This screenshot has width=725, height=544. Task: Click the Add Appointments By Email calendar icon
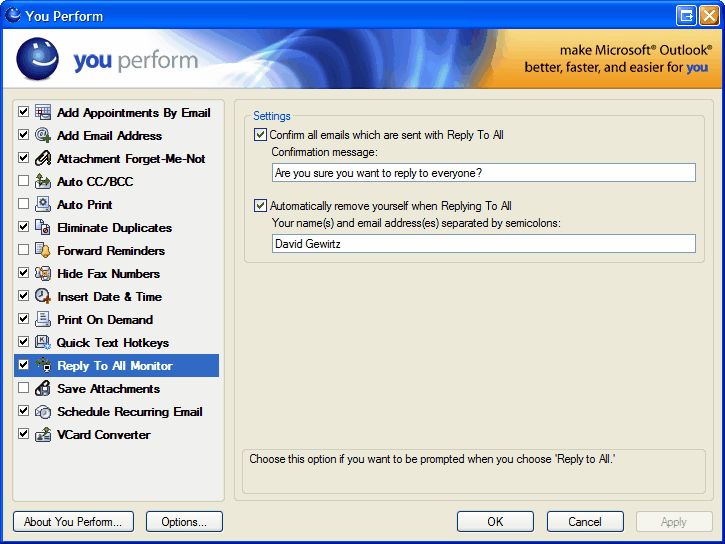pos(43,113)
